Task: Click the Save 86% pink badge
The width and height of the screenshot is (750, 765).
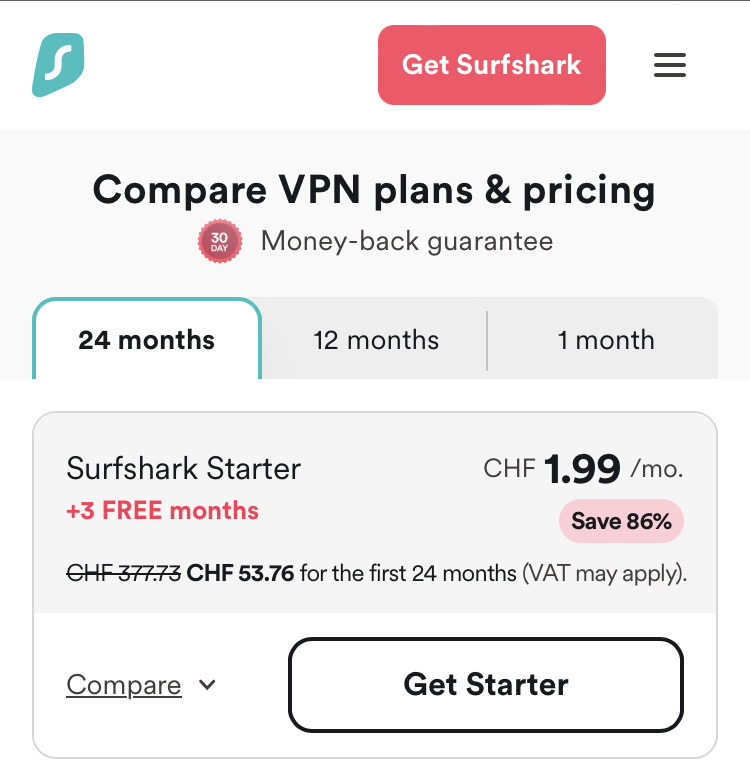Action: tap(620, 521)
